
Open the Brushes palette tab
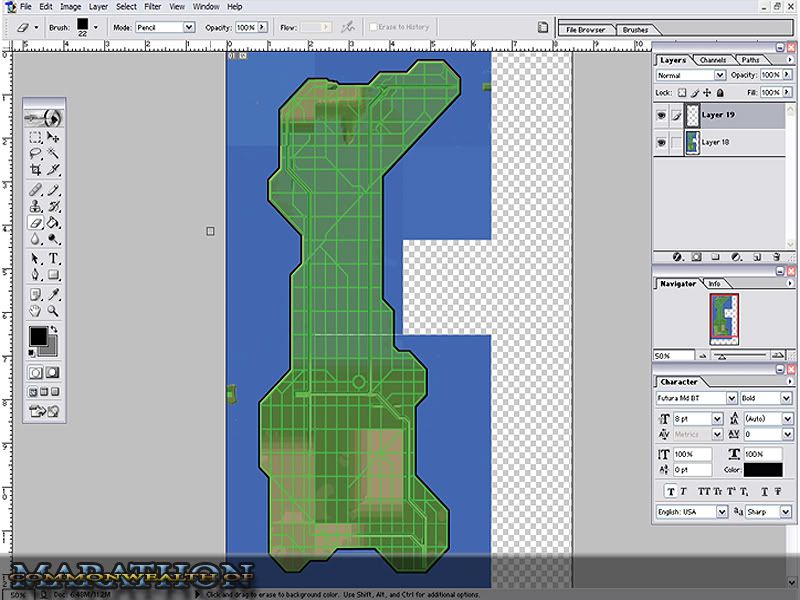click(x=635, y=30)
